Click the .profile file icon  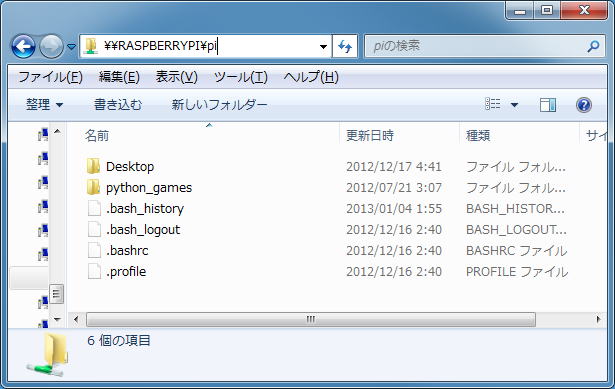click(94, 271)
